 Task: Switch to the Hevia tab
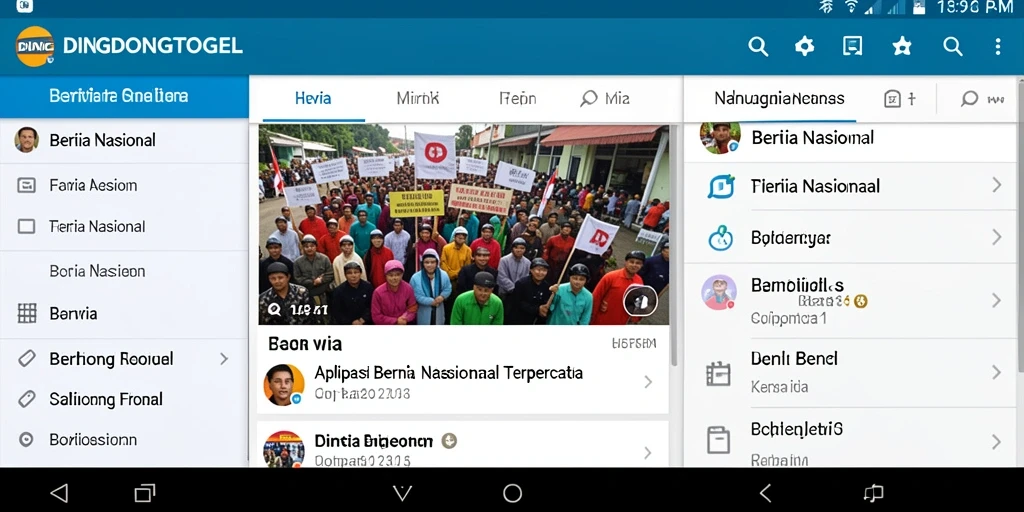(313, 99)
